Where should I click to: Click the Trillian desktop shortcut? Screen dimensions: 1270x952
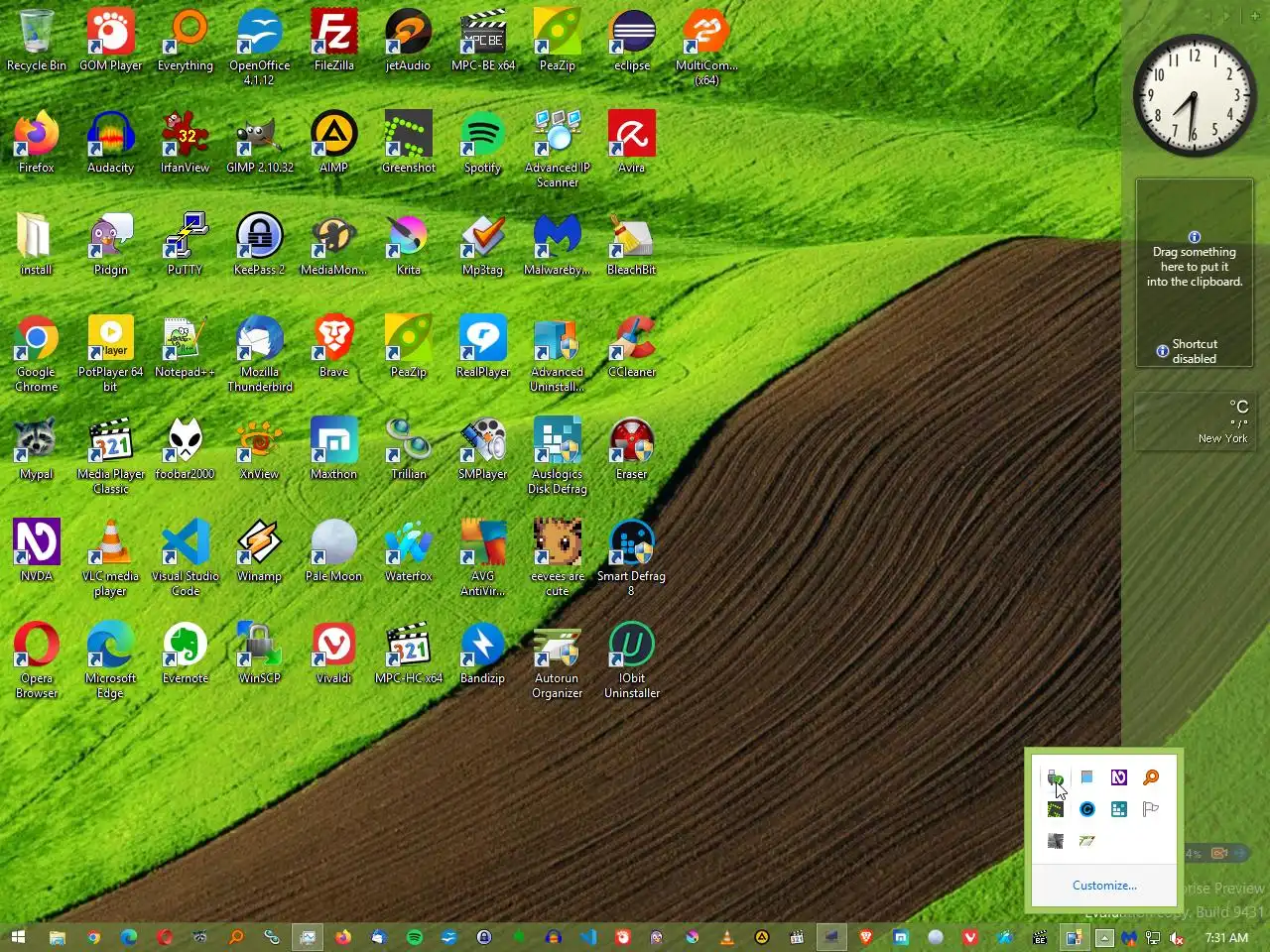coord(409,449)
